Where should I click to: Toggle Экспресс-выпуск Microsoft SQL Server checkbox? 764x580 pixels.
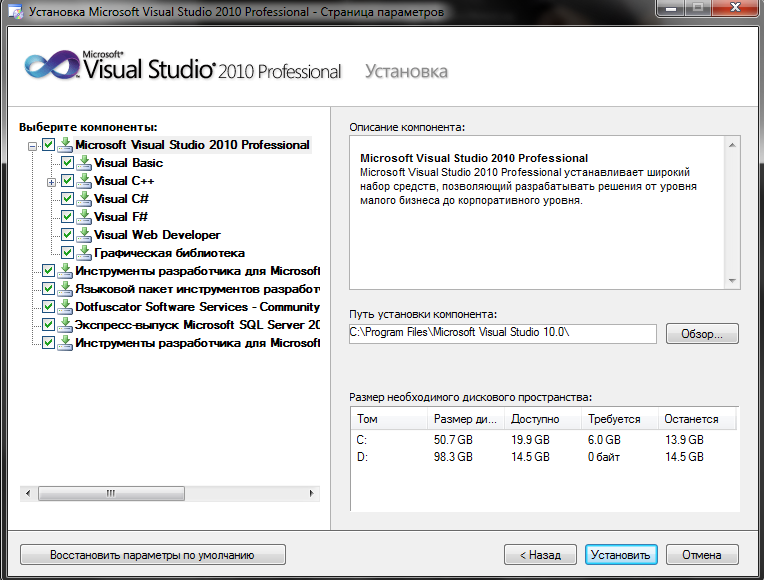48,325
